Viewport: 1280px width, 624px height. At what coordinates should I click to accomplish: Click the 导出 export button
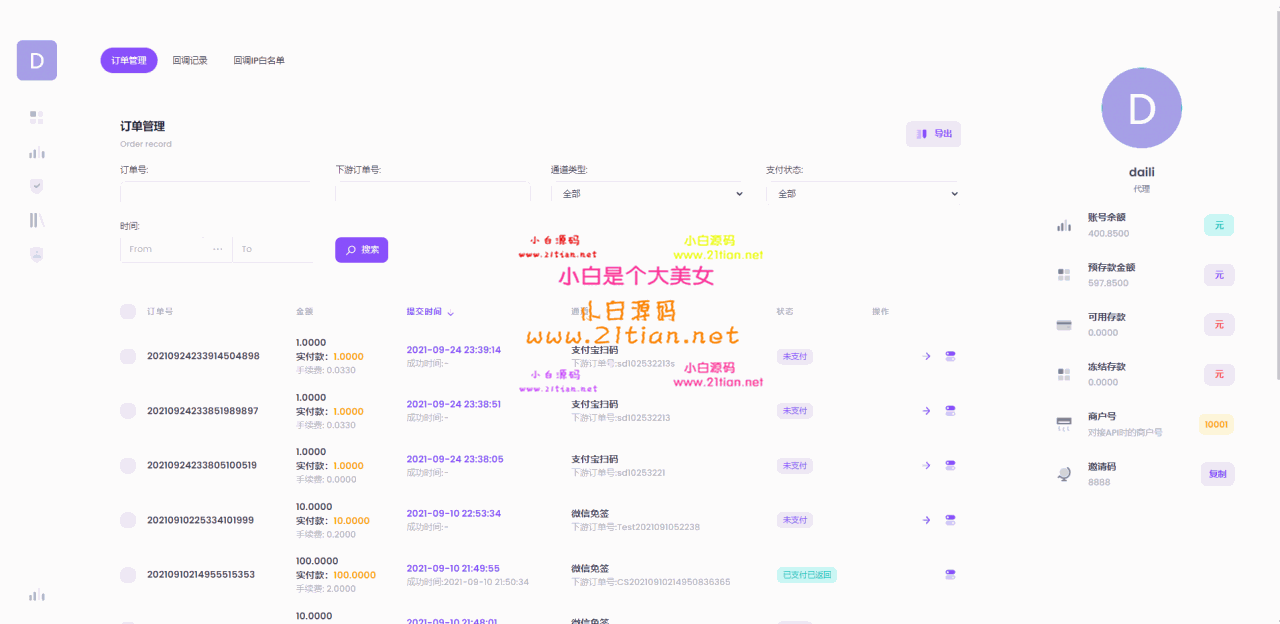pyautogui.click(x=933, y=134)
